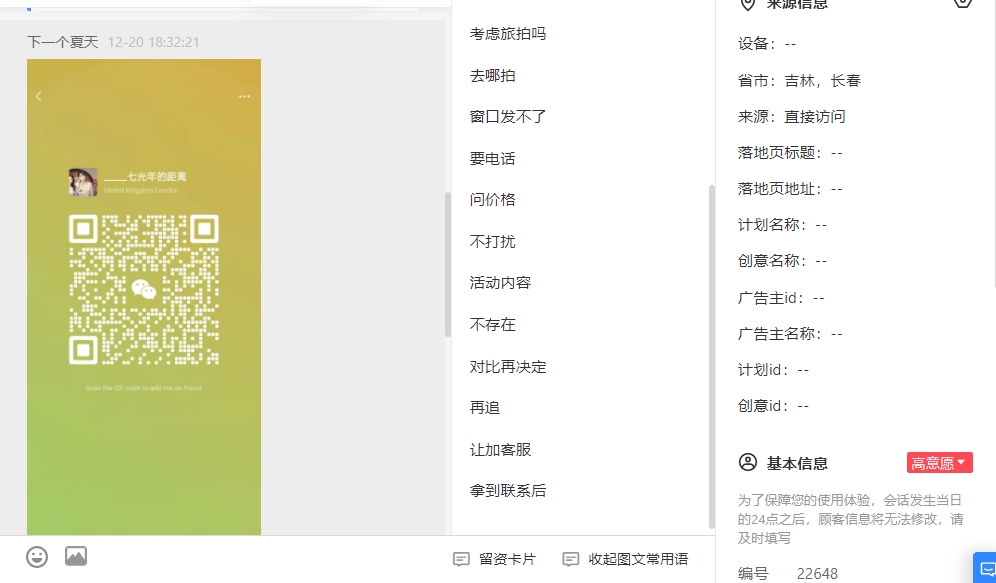
Task: Click the 计划名称 field label
Action: coord(772,225)
